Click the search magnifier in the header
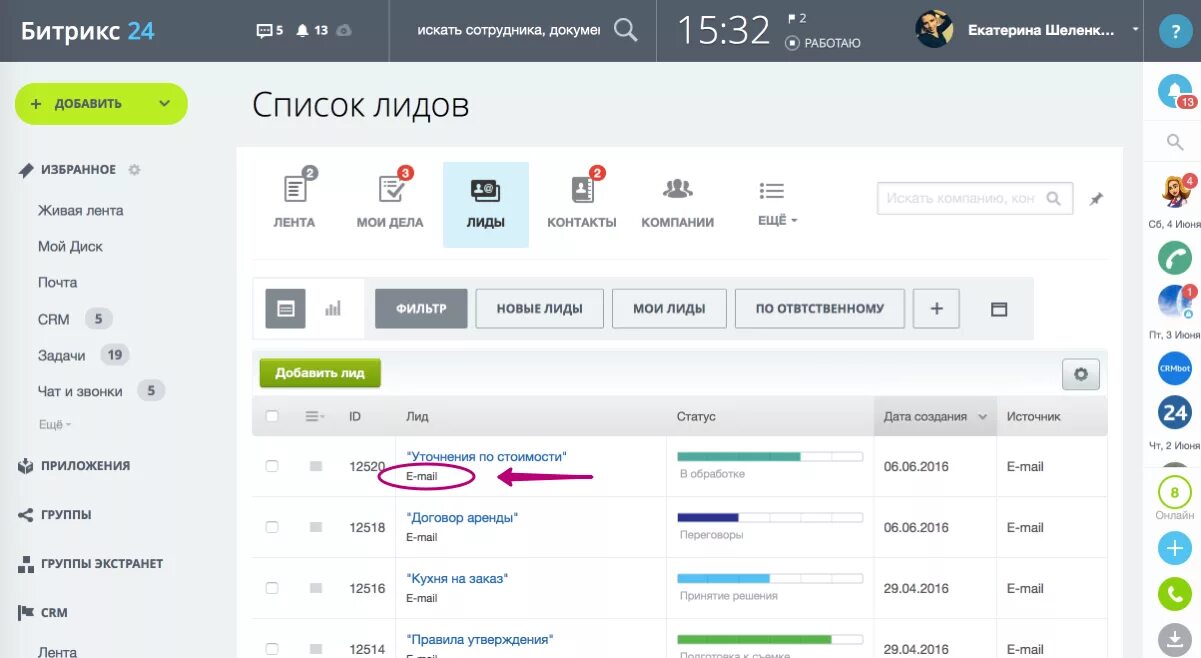This screenshot has height=658, width=1201. click(x=626, y=31)
